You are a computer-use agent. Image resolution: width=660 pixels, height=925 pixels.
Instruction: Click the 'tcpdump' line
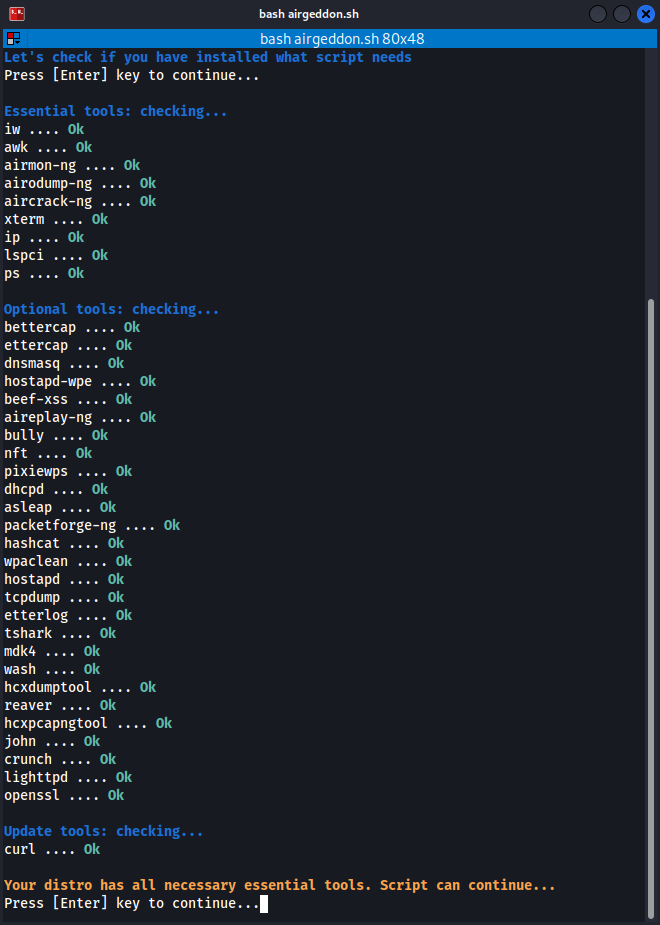coord(64,597)
